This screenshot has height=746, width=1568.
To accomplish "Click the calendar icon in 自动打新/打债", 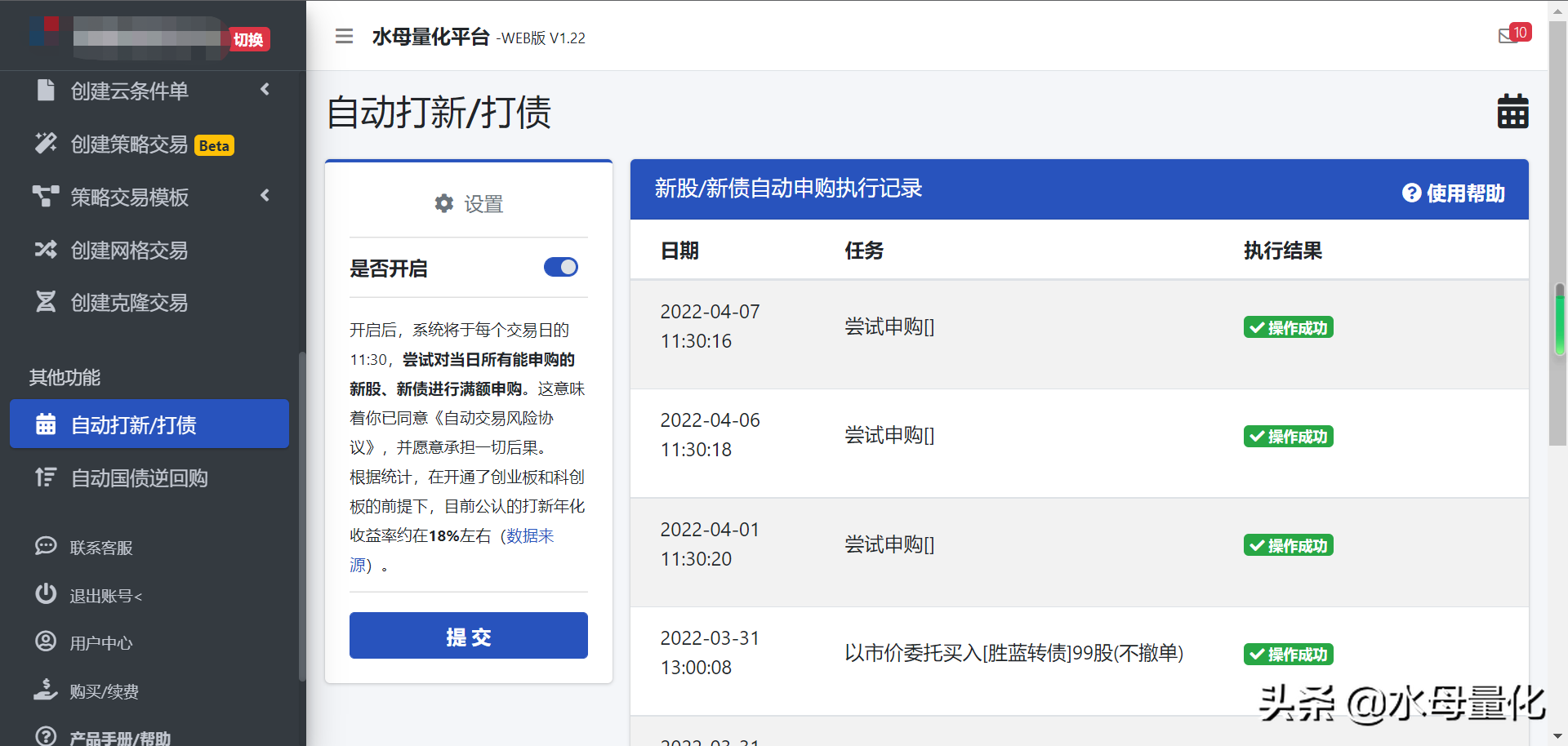I will 46,424.
